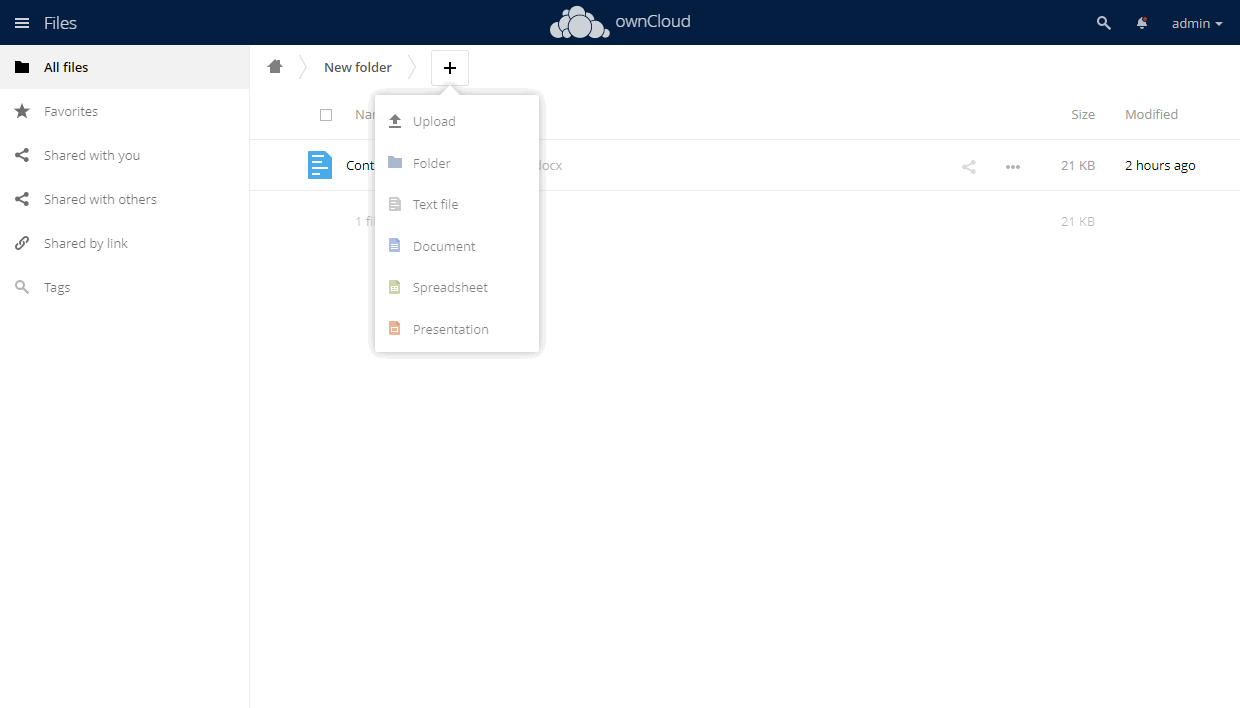This screenshot has width=1240, height=708.
Task: Open the hamburger app menu
Action: [x=22, y=23]
